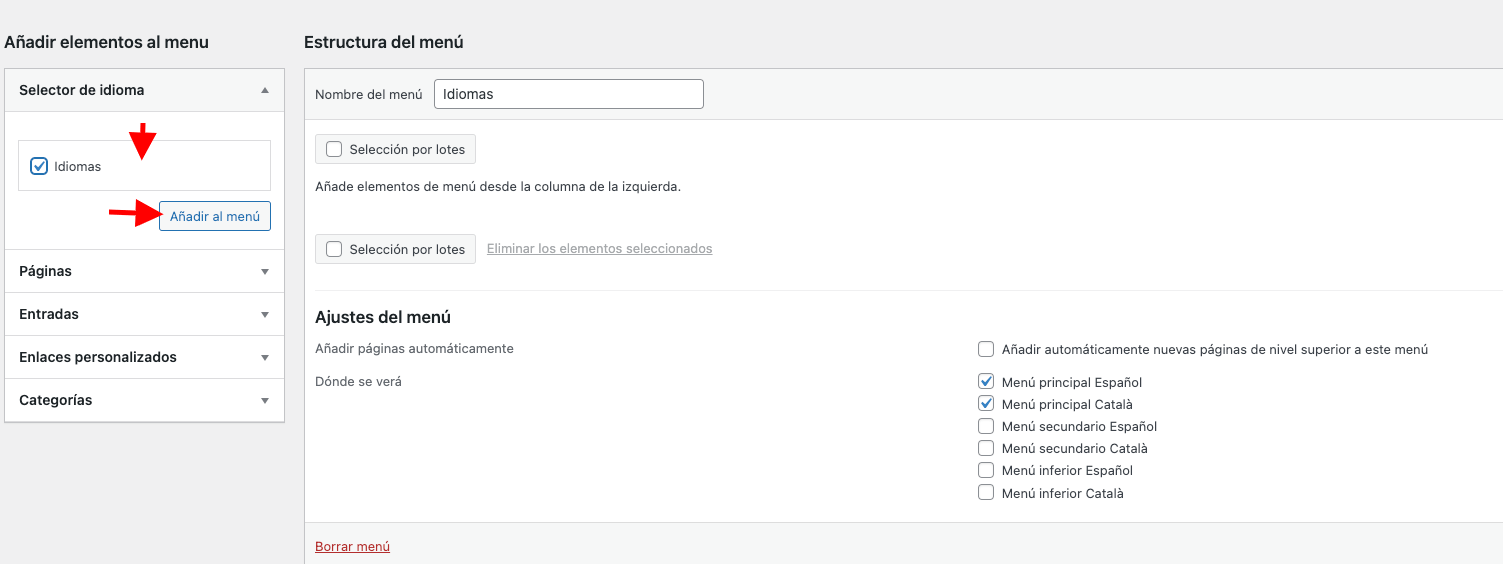The height and width of the screenshot is (564, 1503).
Task: Uncheck Menú principal Español
Action: click(x=986, y=382)
